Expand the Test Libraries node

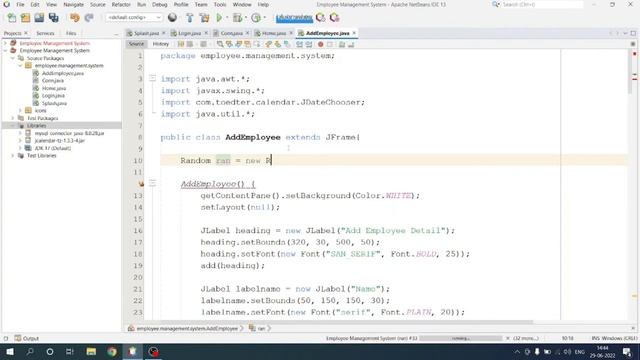click(x=13, y=156)
